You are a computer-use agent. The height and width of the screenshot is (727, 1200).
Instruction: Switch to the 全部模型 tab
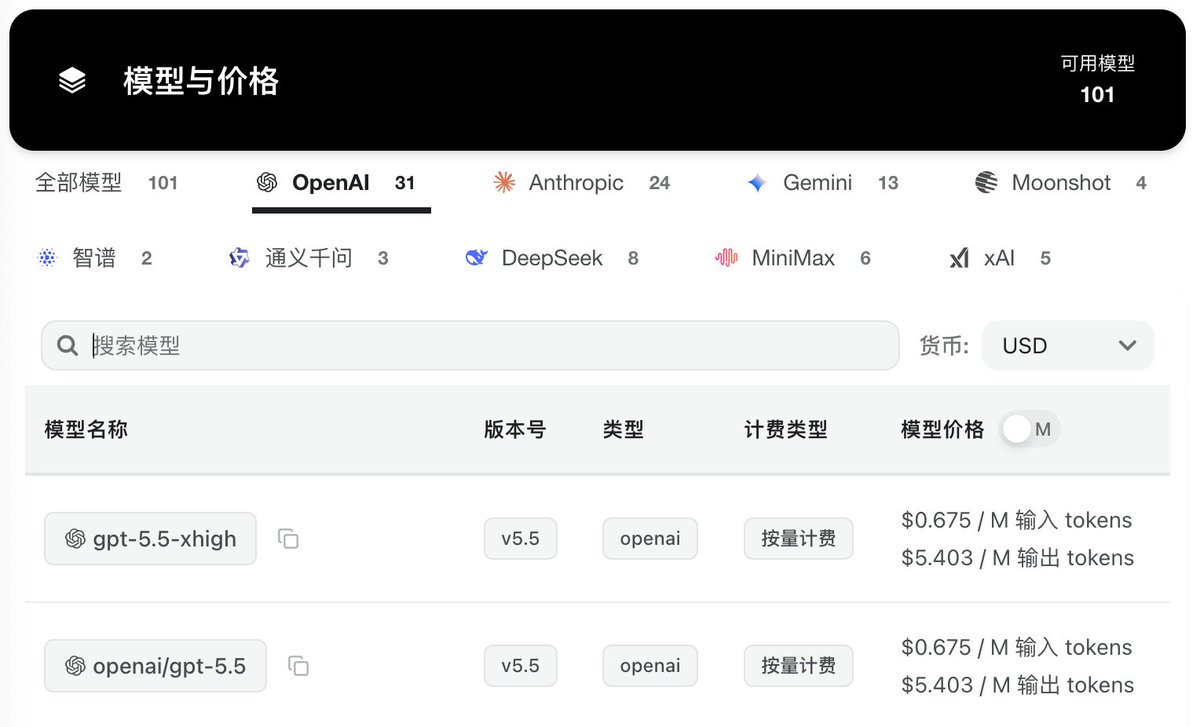pos(106,183)
